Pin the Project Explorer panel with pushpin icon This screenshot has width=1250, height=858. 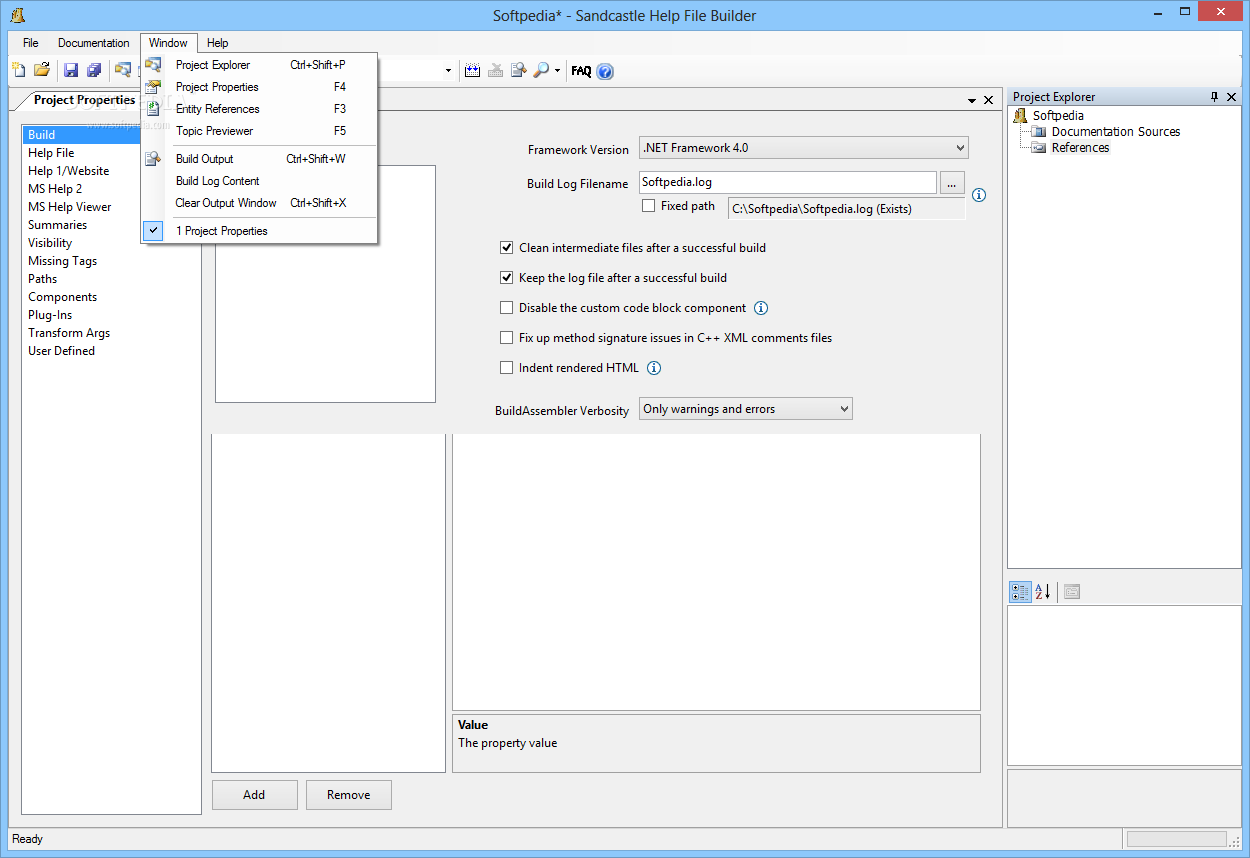[1215, 97]
